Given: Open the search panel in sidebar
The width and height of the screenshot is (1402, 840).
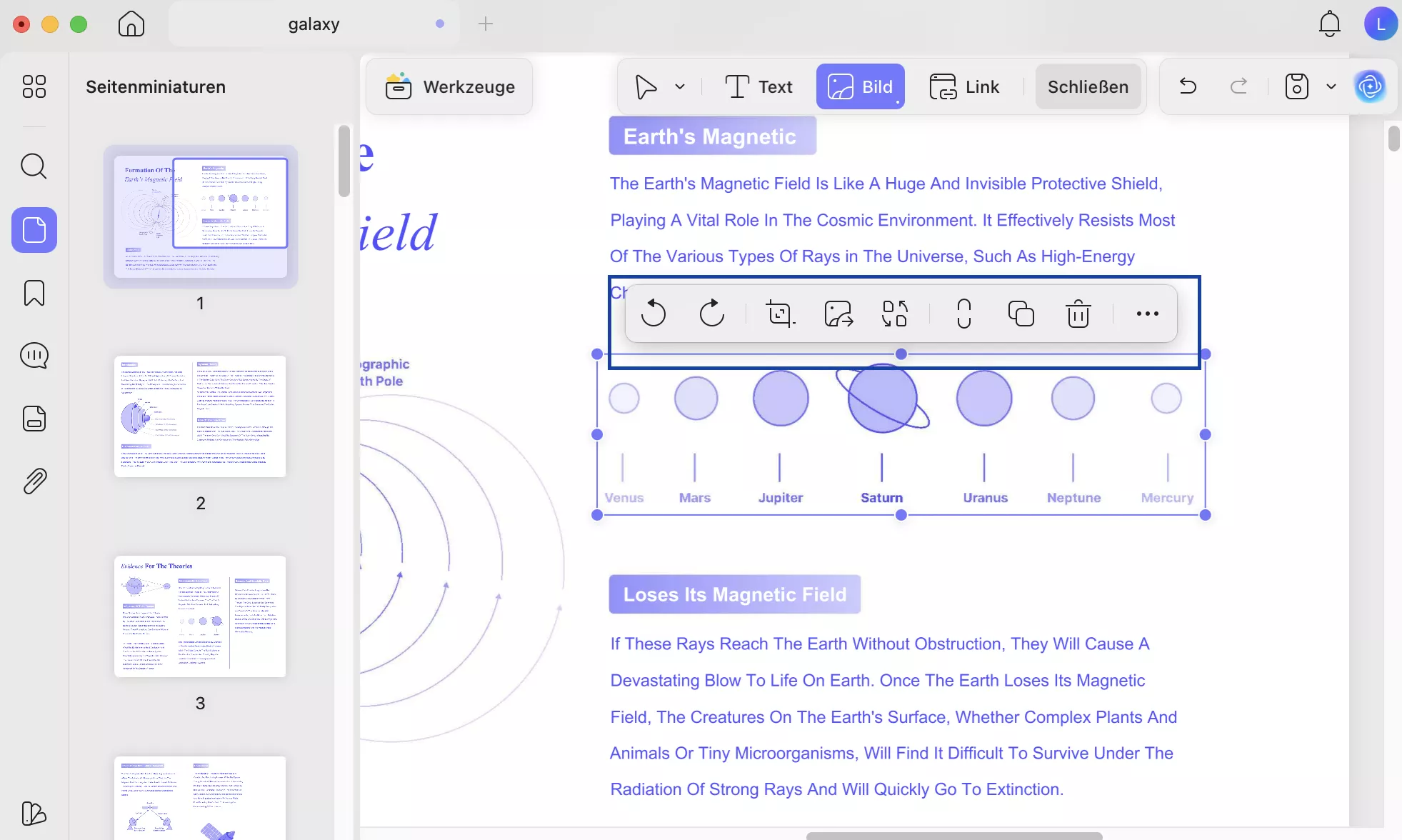Looking at the screenshot, I should tap(34, 166).
